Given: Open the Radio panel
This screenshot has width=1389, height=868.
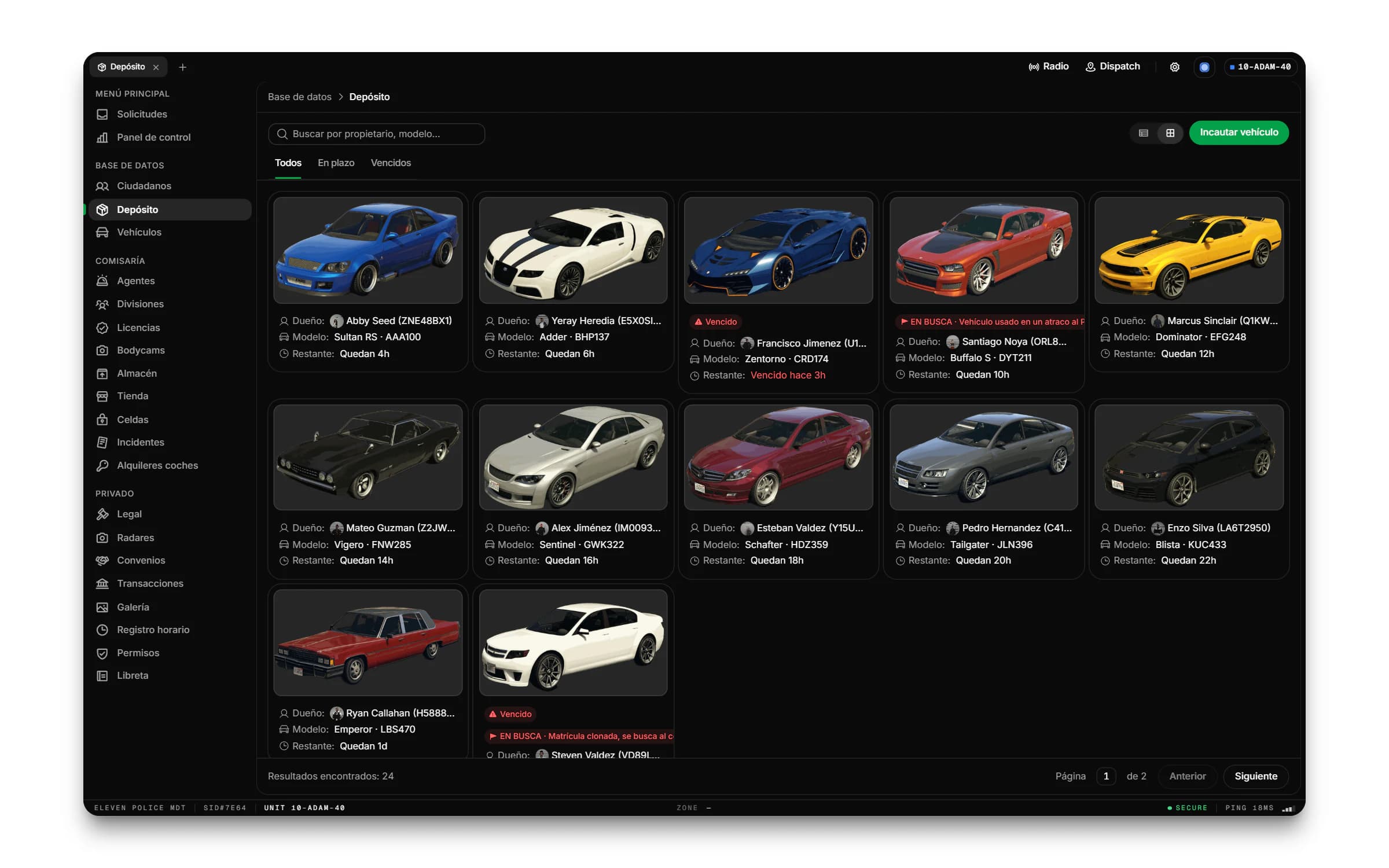Looking at the screenshot, I should pyautogui.click(x=1048, y=67).
